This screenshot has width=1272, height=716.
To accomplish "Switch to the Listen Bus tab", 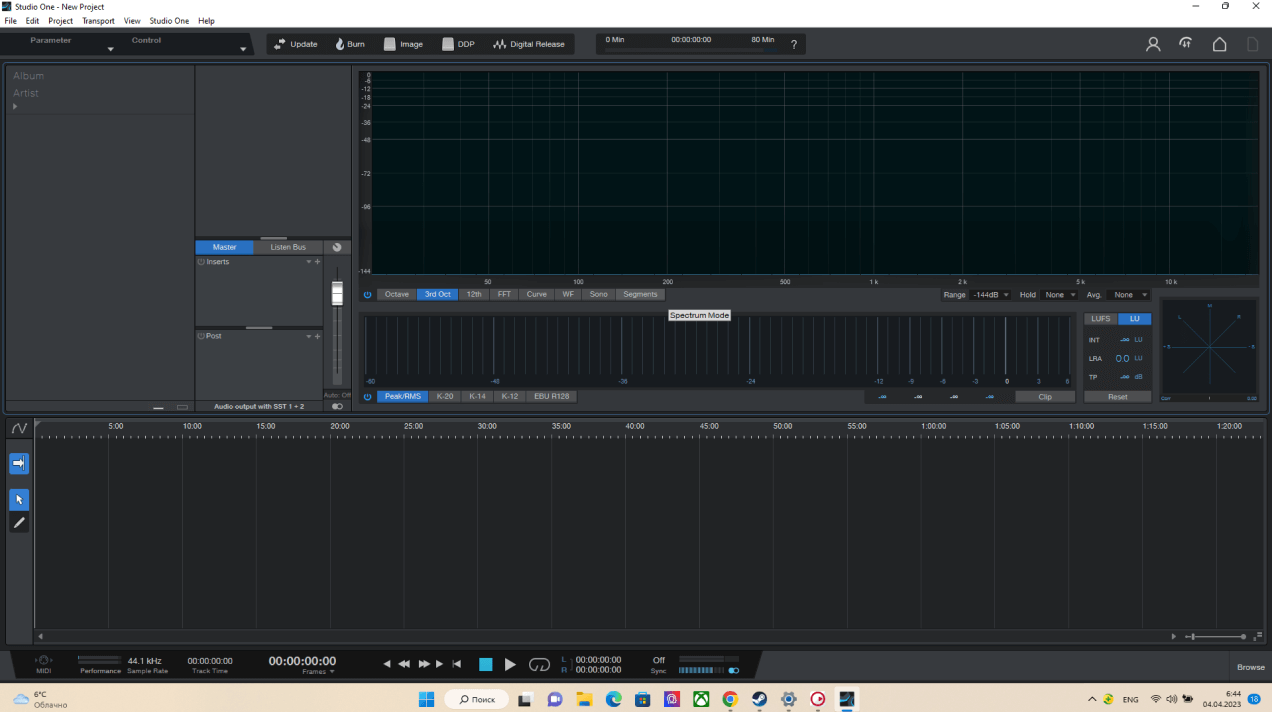I will (288, 247).
